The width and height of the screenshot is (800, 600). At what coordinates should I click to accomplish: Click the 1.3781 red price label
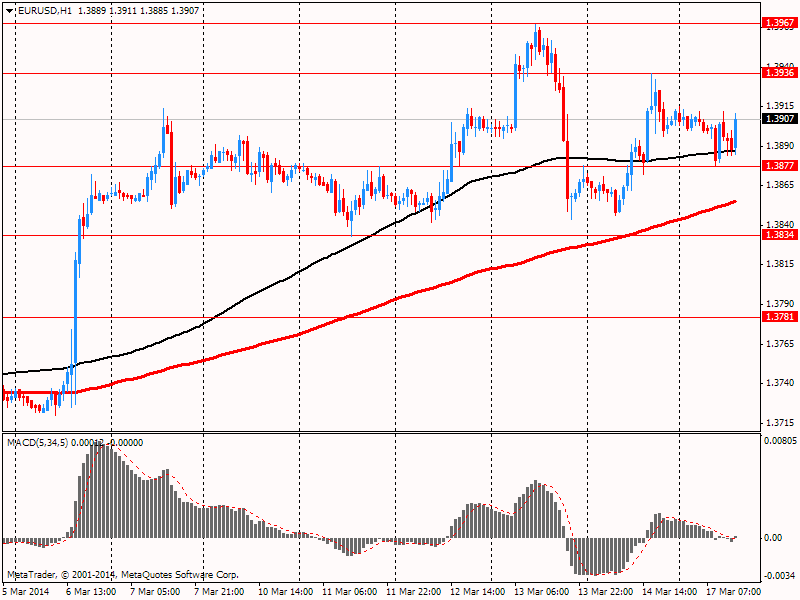point(780,317)
